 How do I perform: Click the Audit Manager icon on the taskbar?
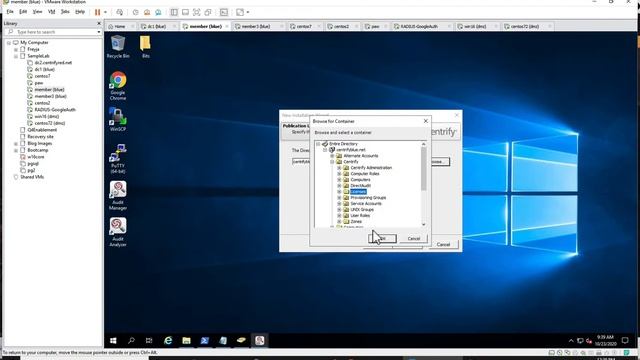point(260,340)
